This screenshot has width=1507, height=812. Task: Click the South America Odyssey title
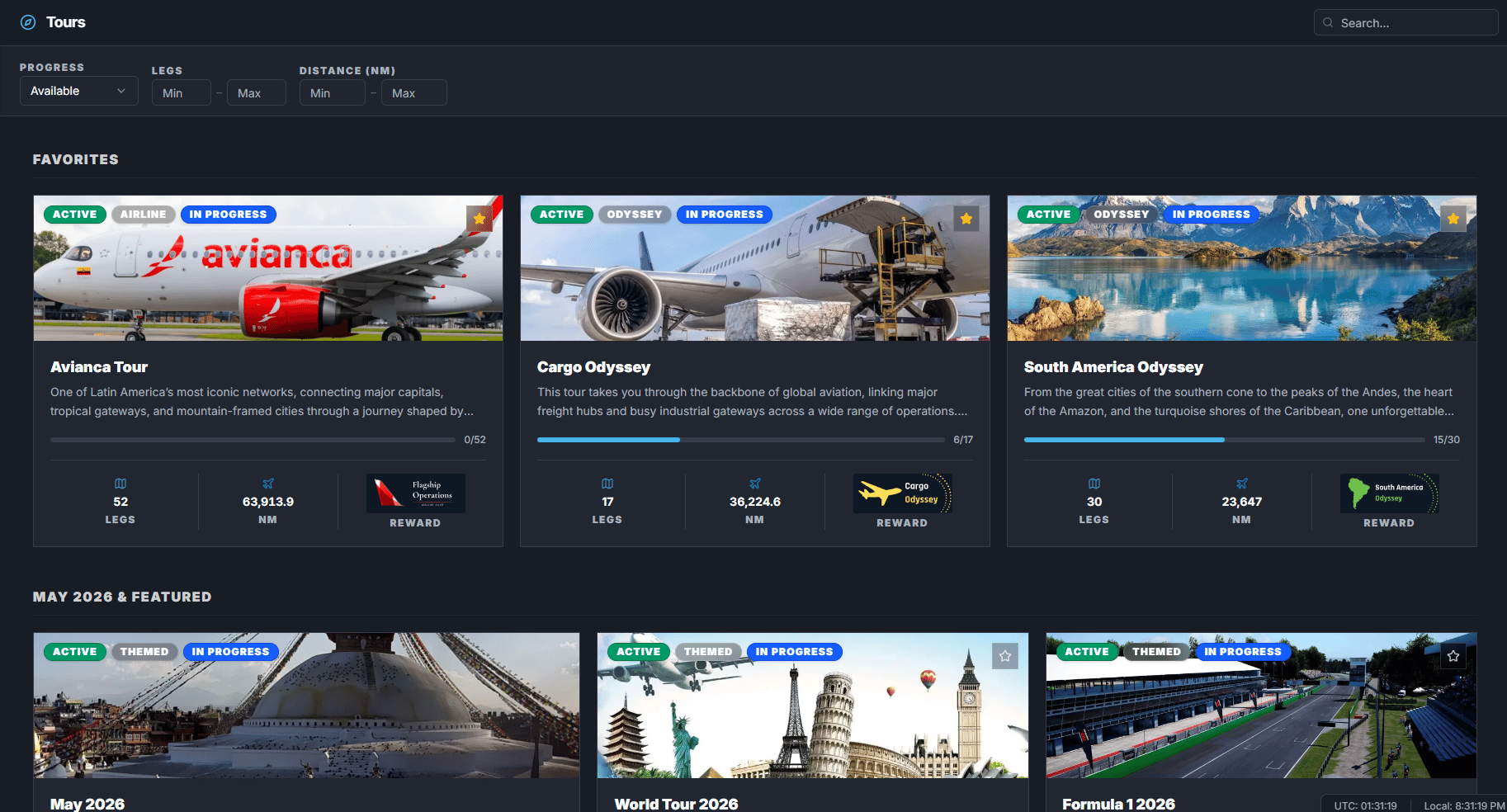coord(1113,367)
